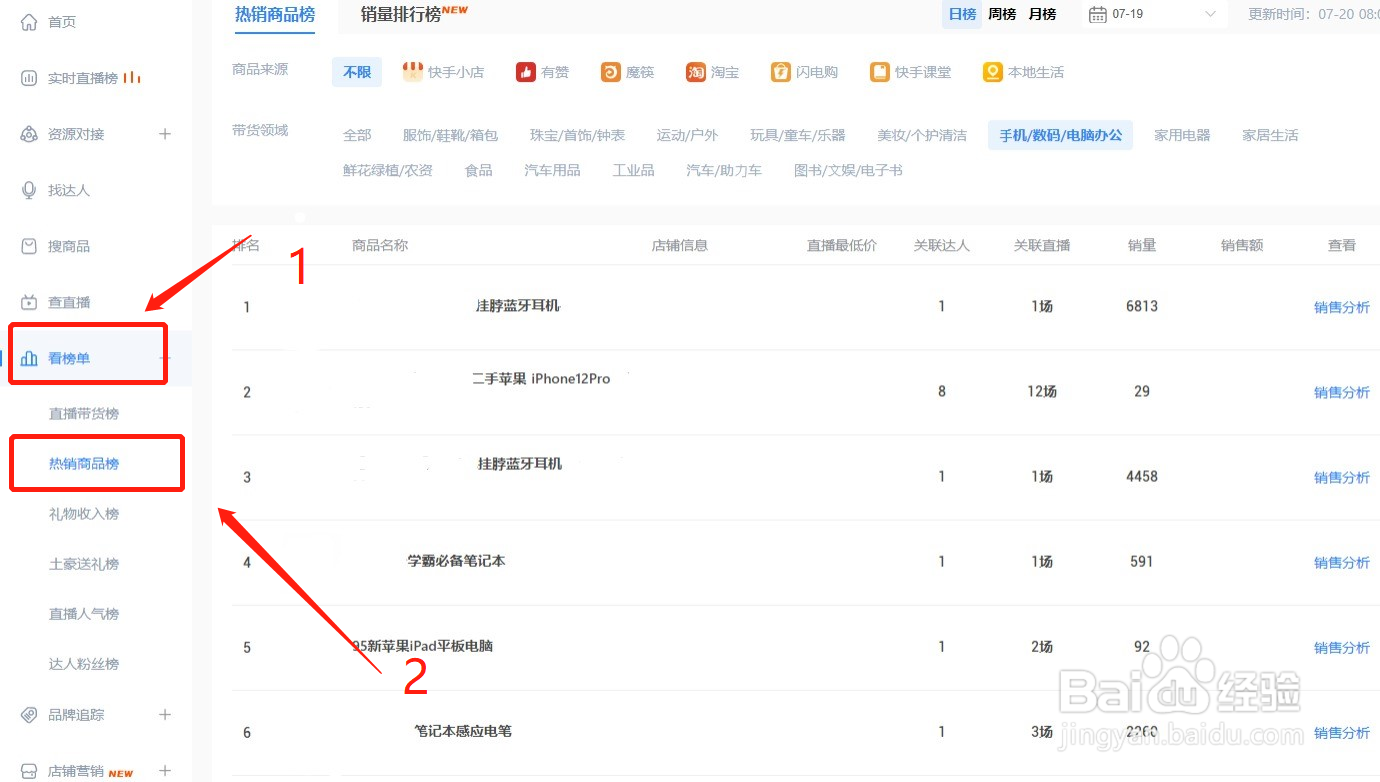Select the 本地生活 source icon
Viewport: 1380px width, 782px height.
pos(992,71)
